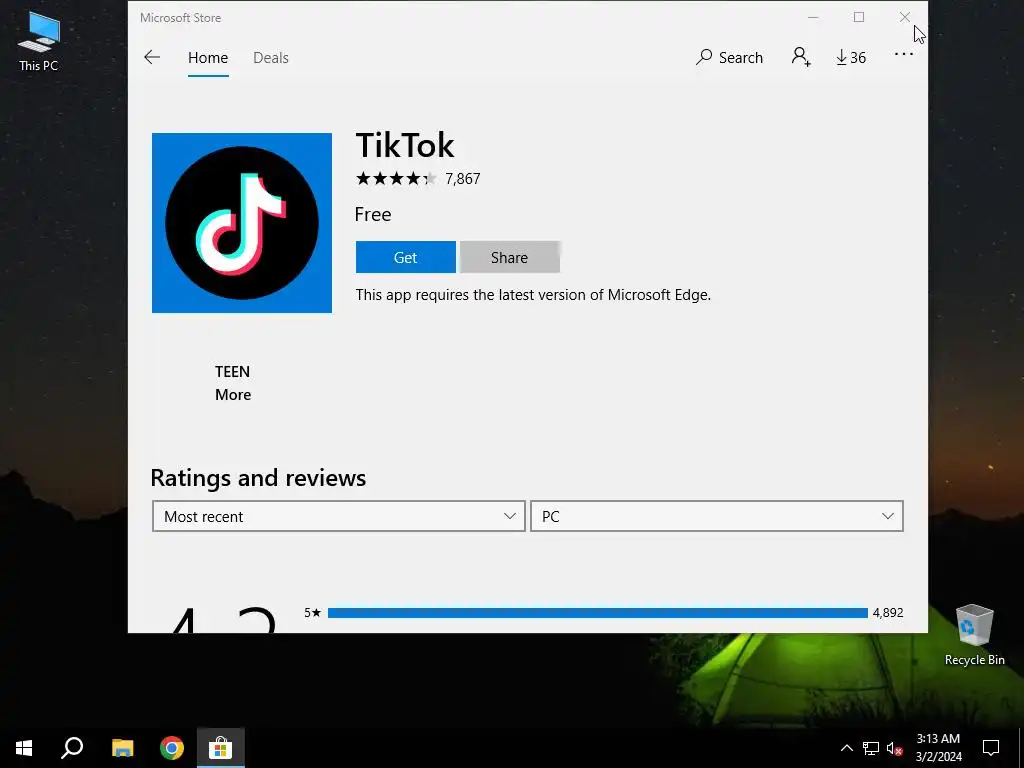The image size is (1024, 768).
Task: Minimize the Microsoft Store window
Action: click(x=813, y=18)
